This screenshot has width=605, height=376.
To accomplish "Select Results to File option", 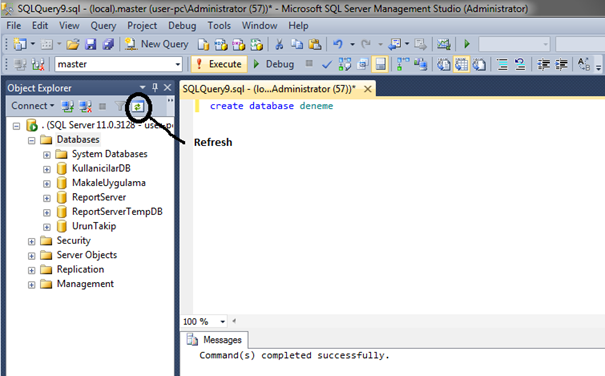I will click(x=479, y=64).
